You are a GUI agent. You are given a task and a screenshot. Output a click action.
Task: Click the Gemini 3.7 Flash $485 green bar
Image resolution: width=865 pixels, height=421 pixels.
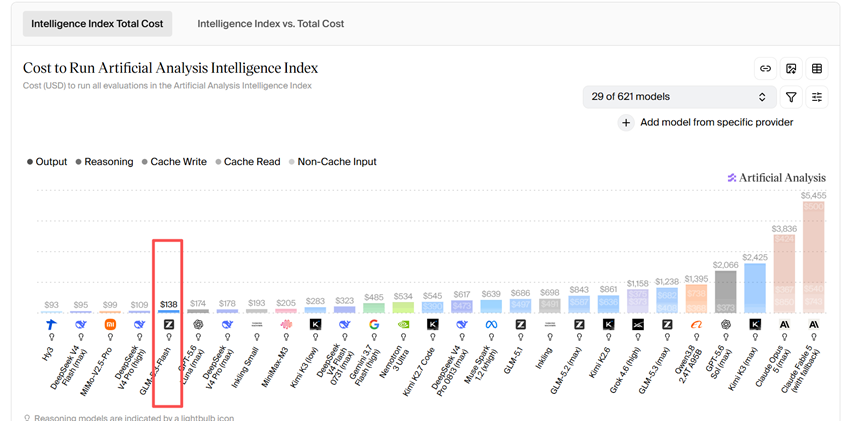pyautogui.click(x=374, y=308)
